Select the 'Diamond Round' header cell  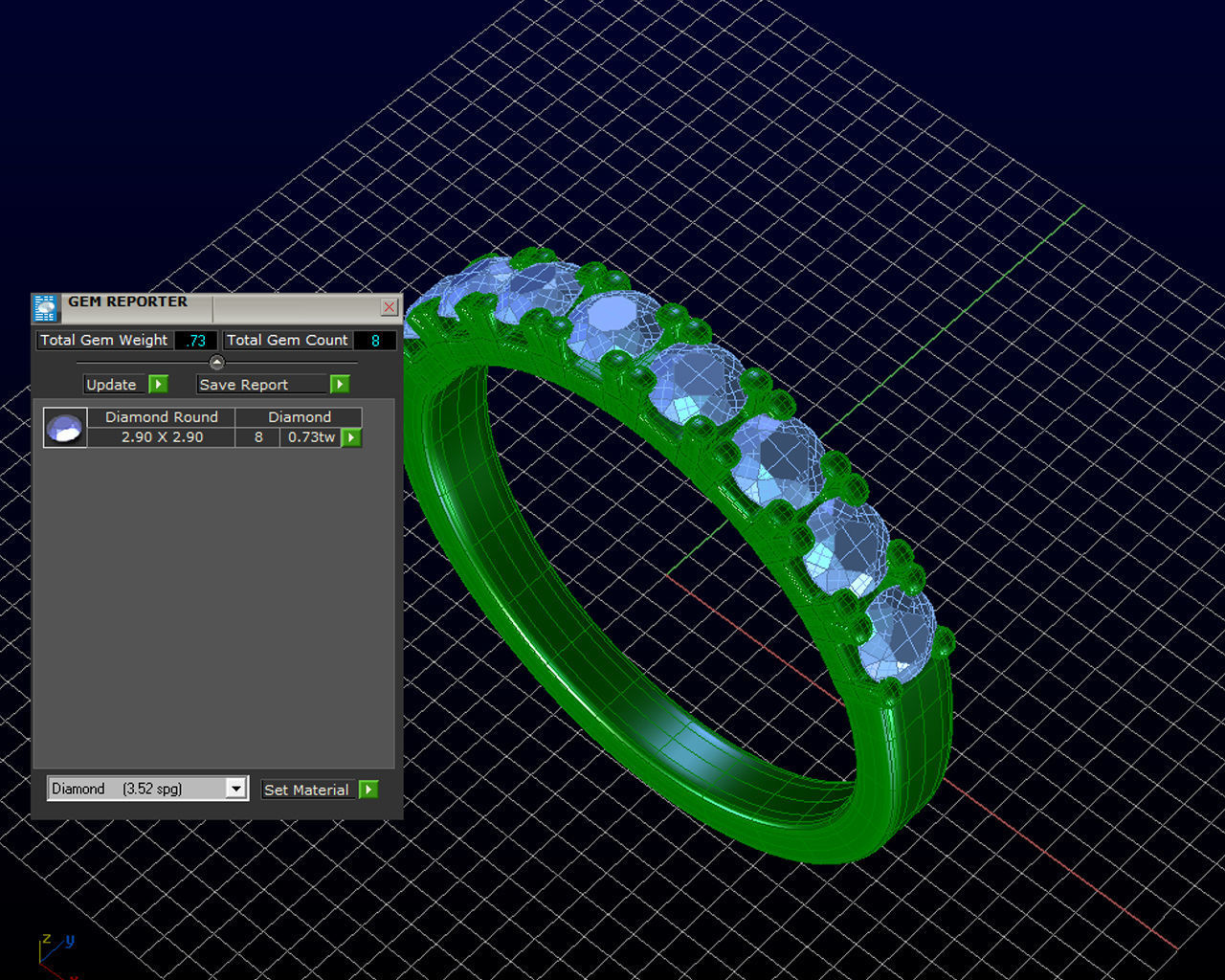pos(162,417)
